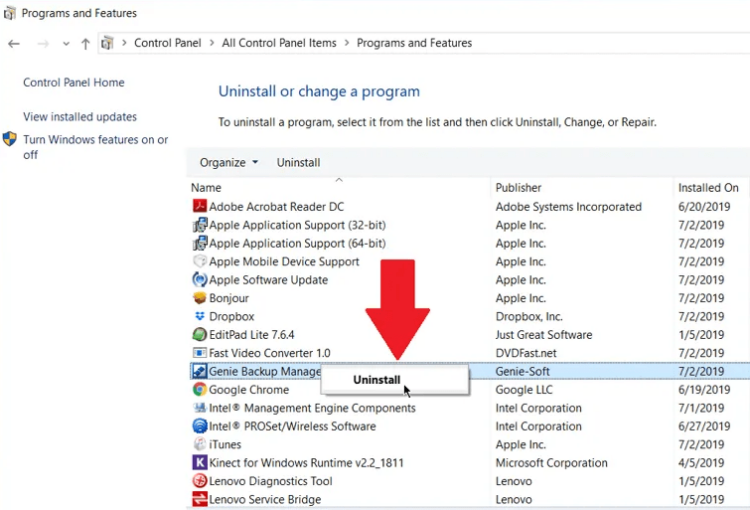The width and height of the screenshot is (750, 510).
Task: Expand the chevron after Control Panel breadcrumb
Action: pos(211,43)
